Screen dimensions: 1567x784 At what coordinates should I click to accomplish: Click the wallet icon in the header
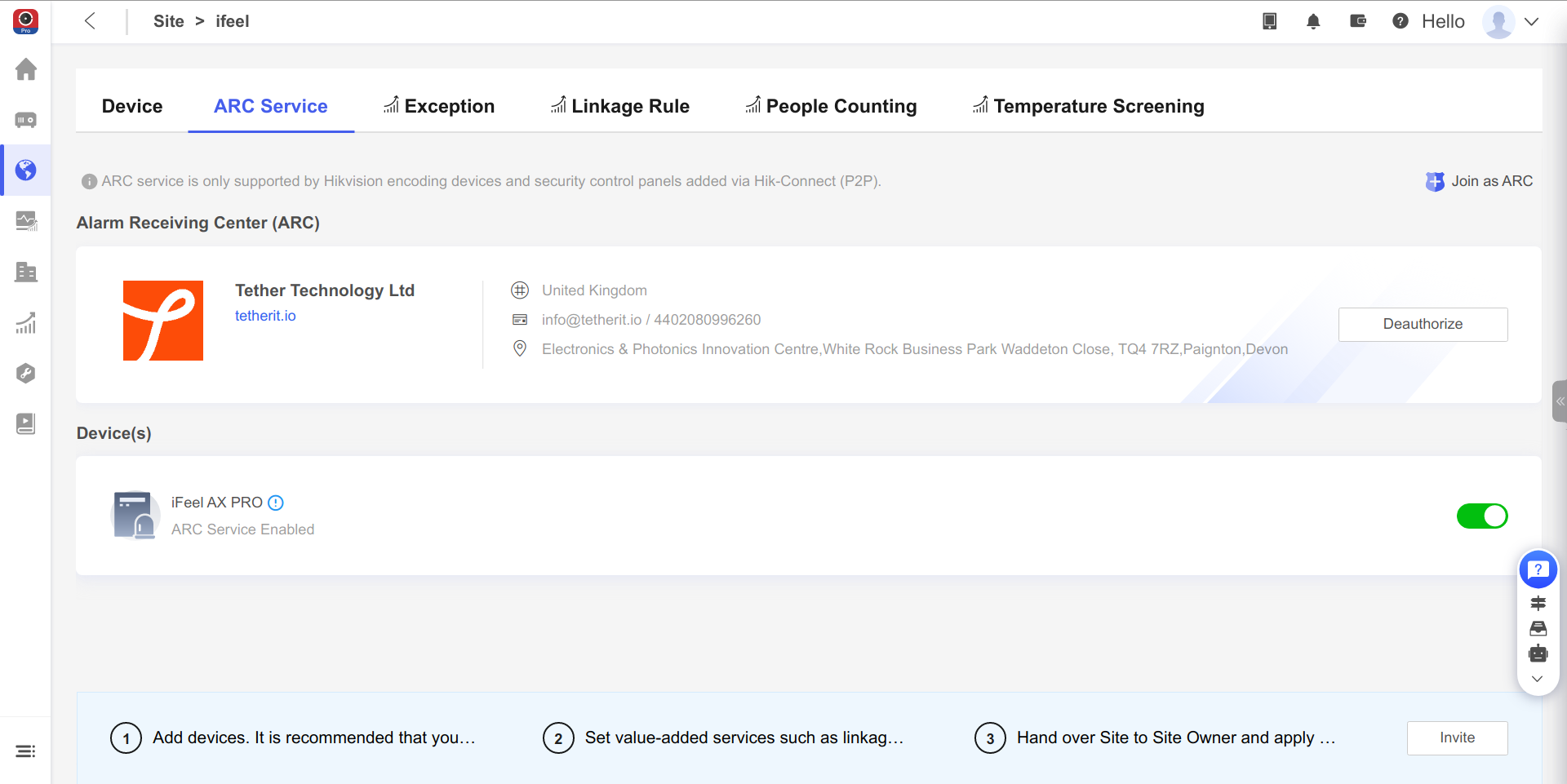tap(1358, 21)
